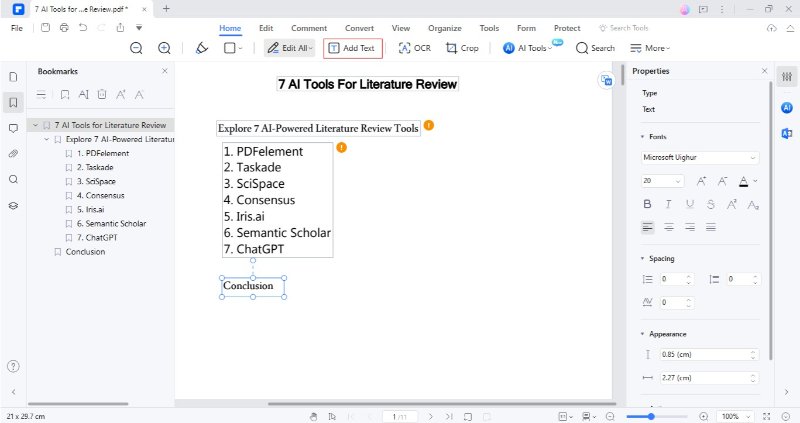Activate the Crop tool
800x423 pixels.
coord(462,48)
